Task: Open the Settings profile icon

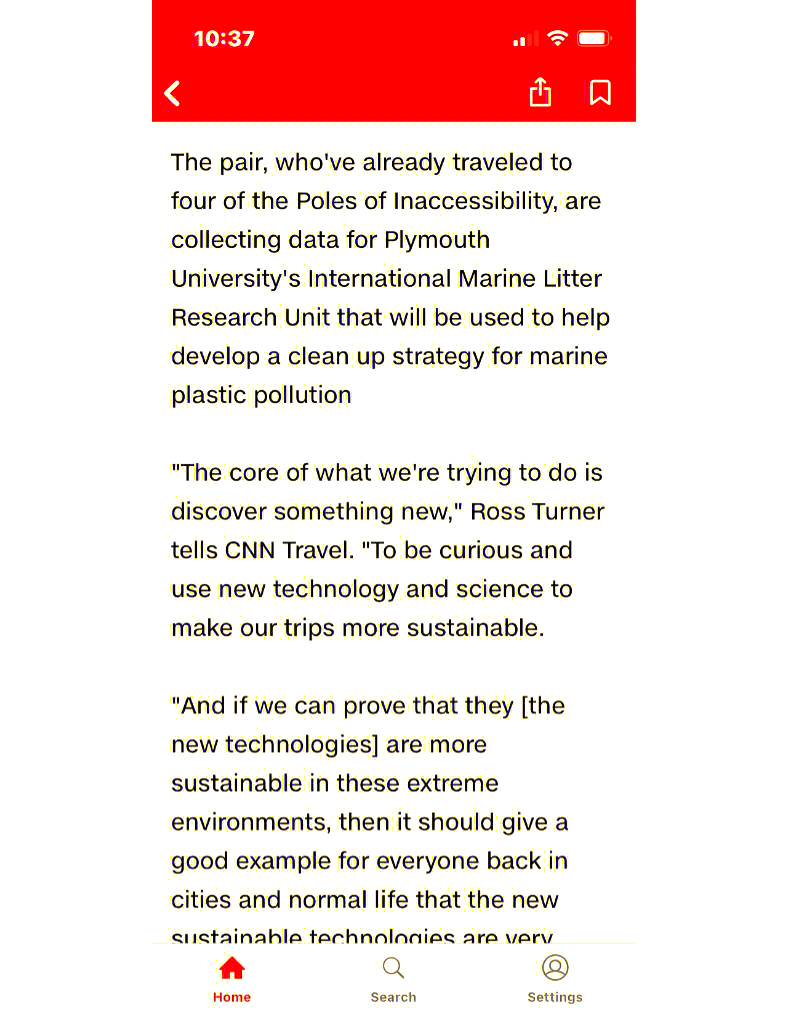Action: point(555,968)
